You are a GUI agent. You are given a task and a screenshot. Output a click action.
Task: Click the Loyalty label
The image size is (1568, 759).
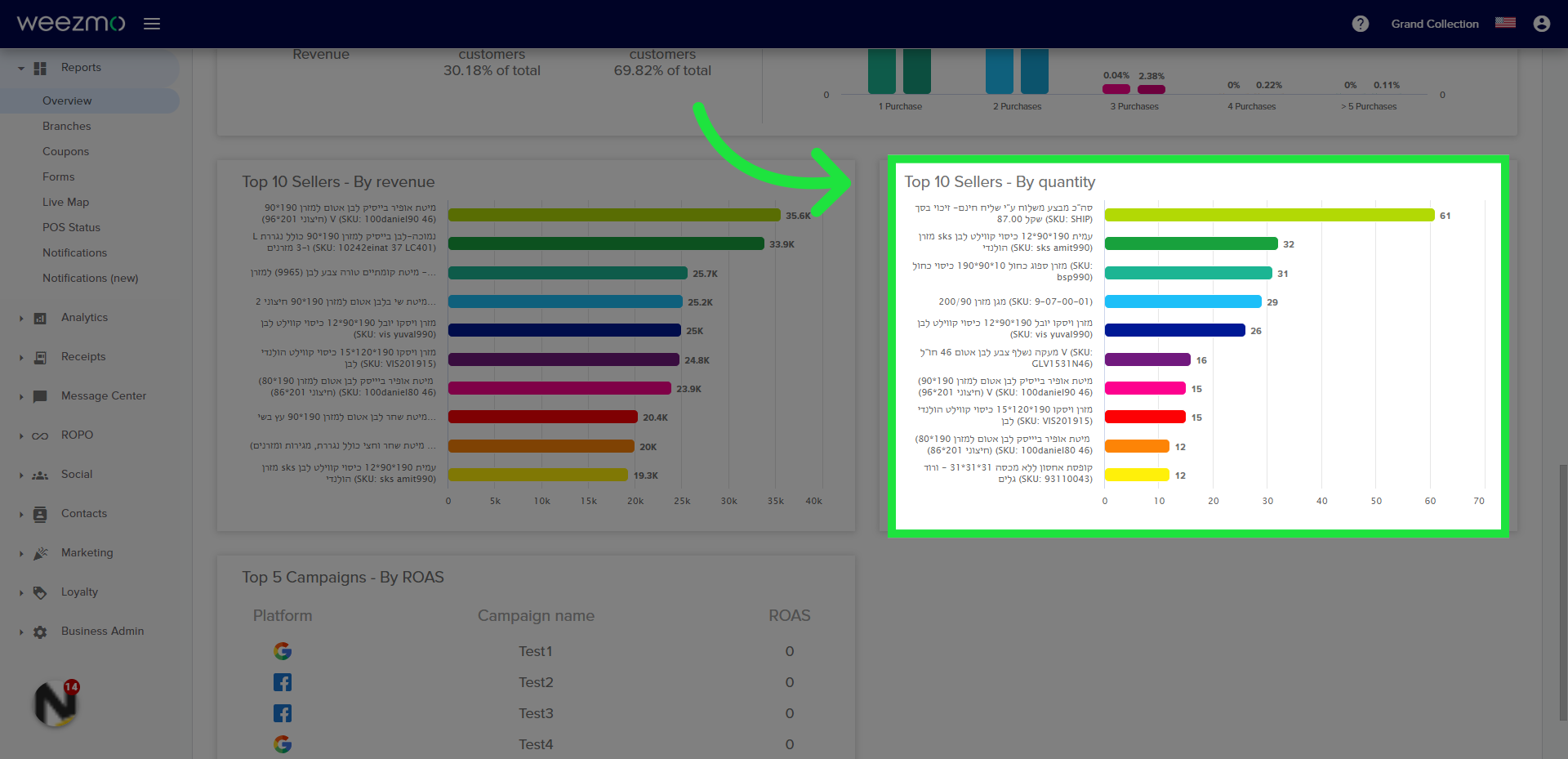pos(79,592)
